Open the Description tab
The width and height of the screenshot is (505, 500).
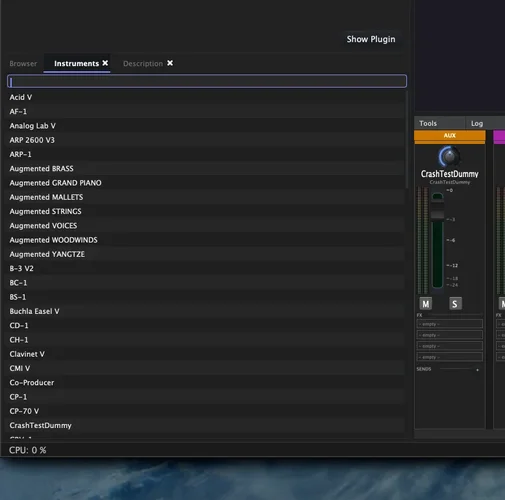click(x=143, y=63)
